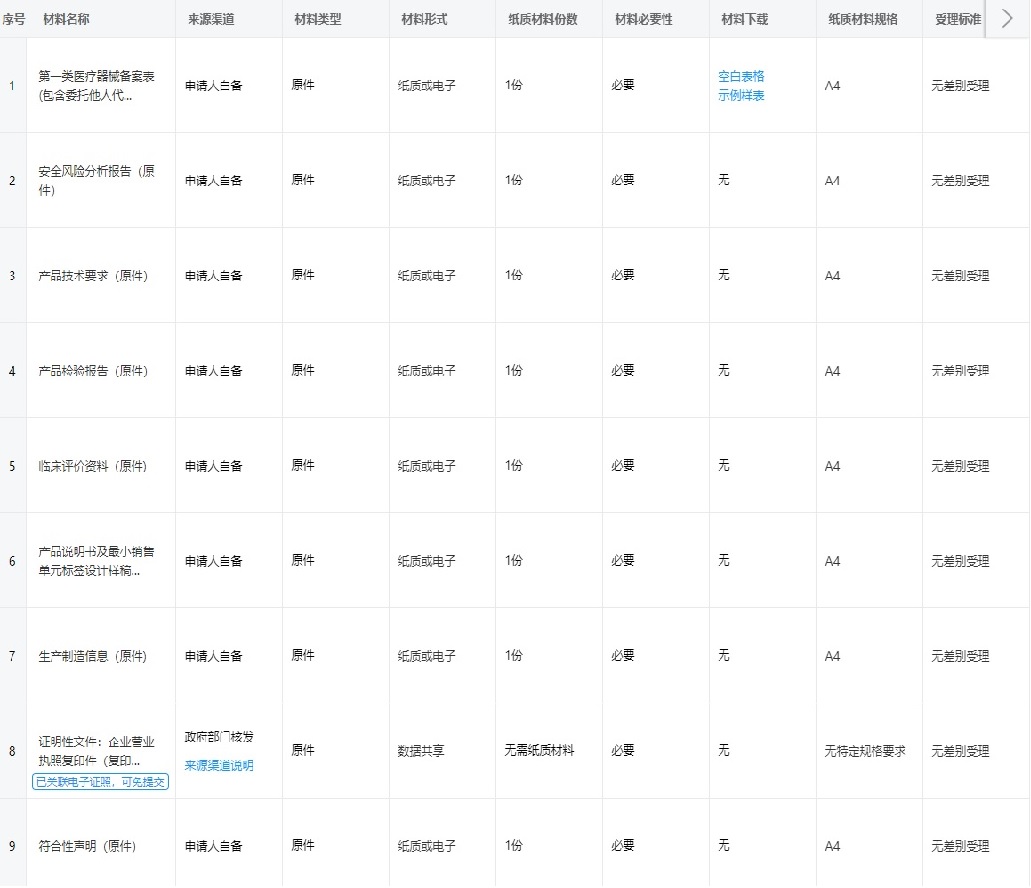Select the 符合性声明 row

400,845
